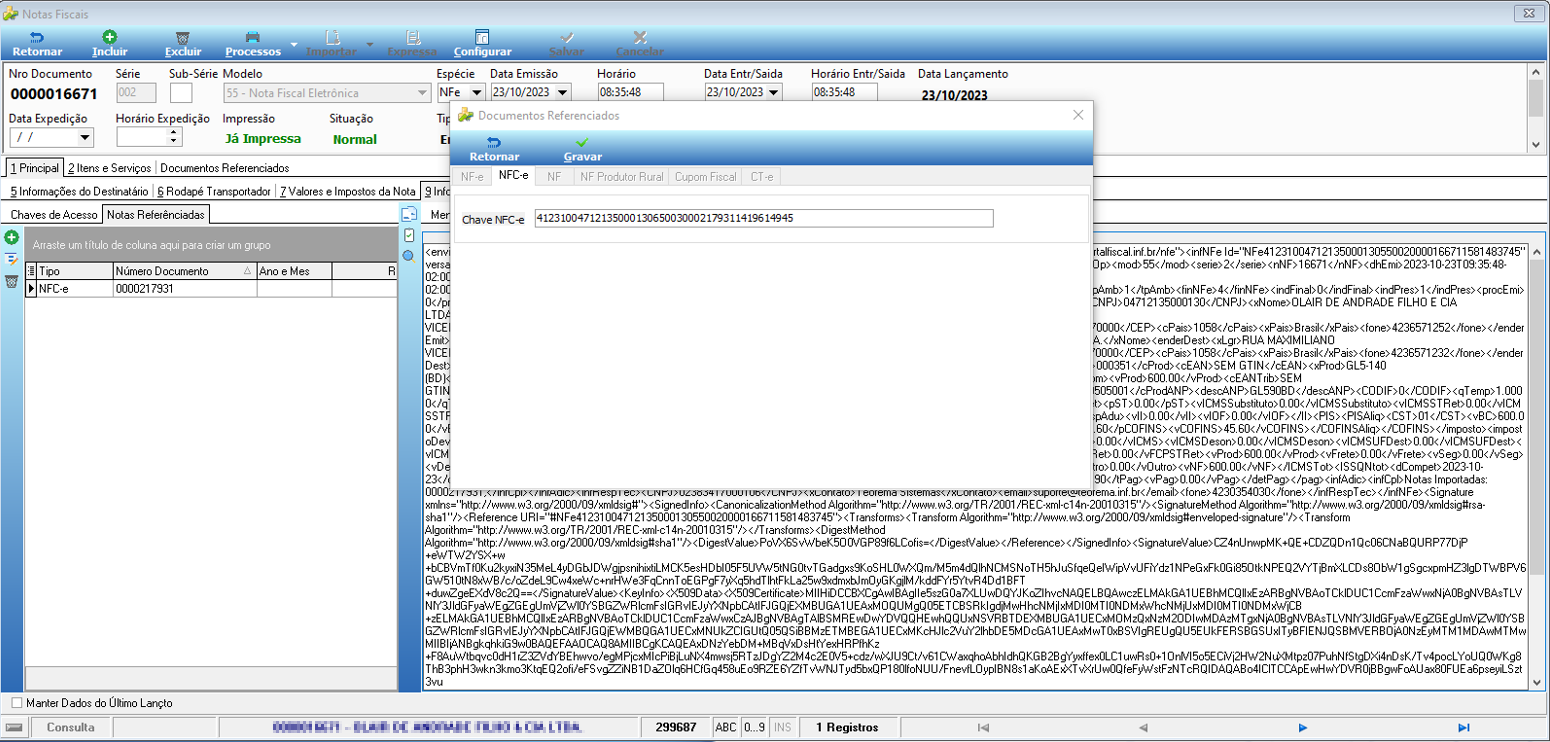Click the Cancelar X toolbar button
The height and width of the screenshot is (742, 1550).
[640, 44]
